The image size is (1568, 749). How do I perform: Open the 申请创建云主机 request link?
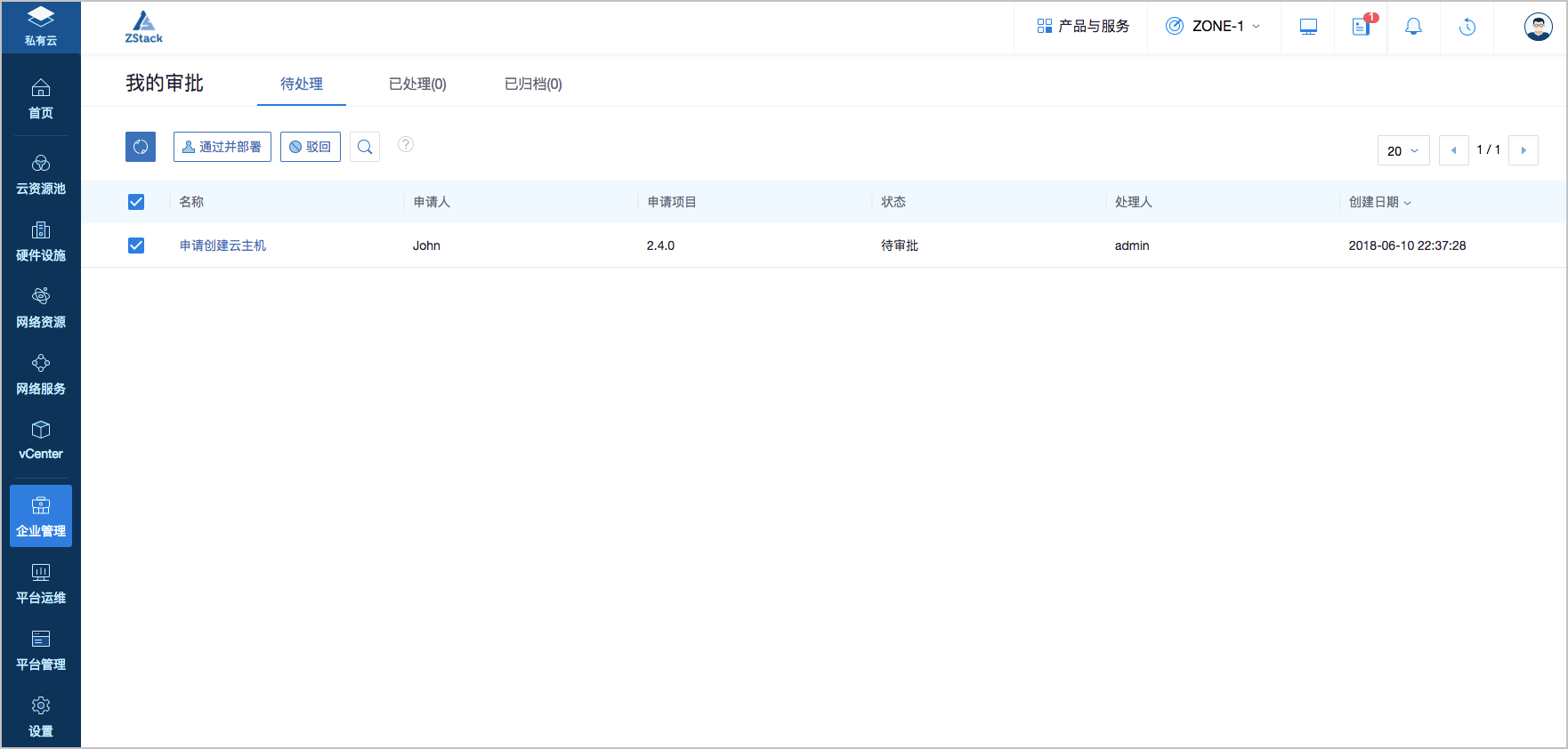tap(222, 246)
